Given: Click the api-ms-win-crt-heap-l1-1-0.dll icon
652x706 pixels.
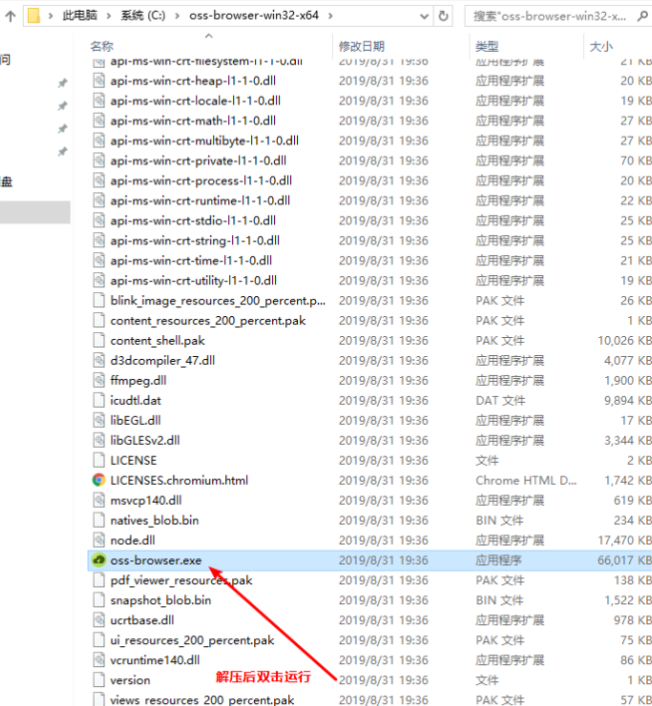Looking at the screenshot, I should tap(99, 81).
